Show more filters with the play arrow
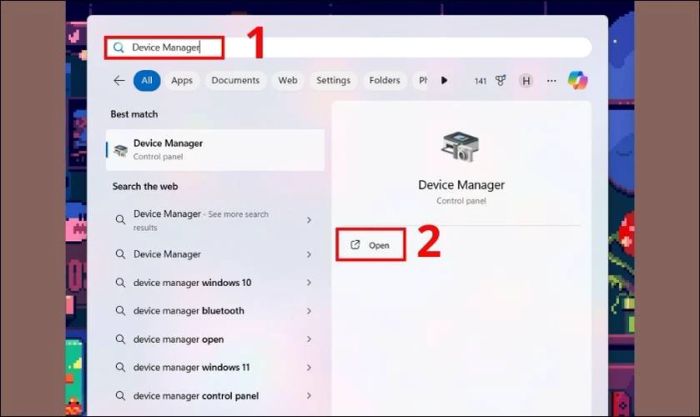Viewport: 700px width, 417px height. click(444, 80)
